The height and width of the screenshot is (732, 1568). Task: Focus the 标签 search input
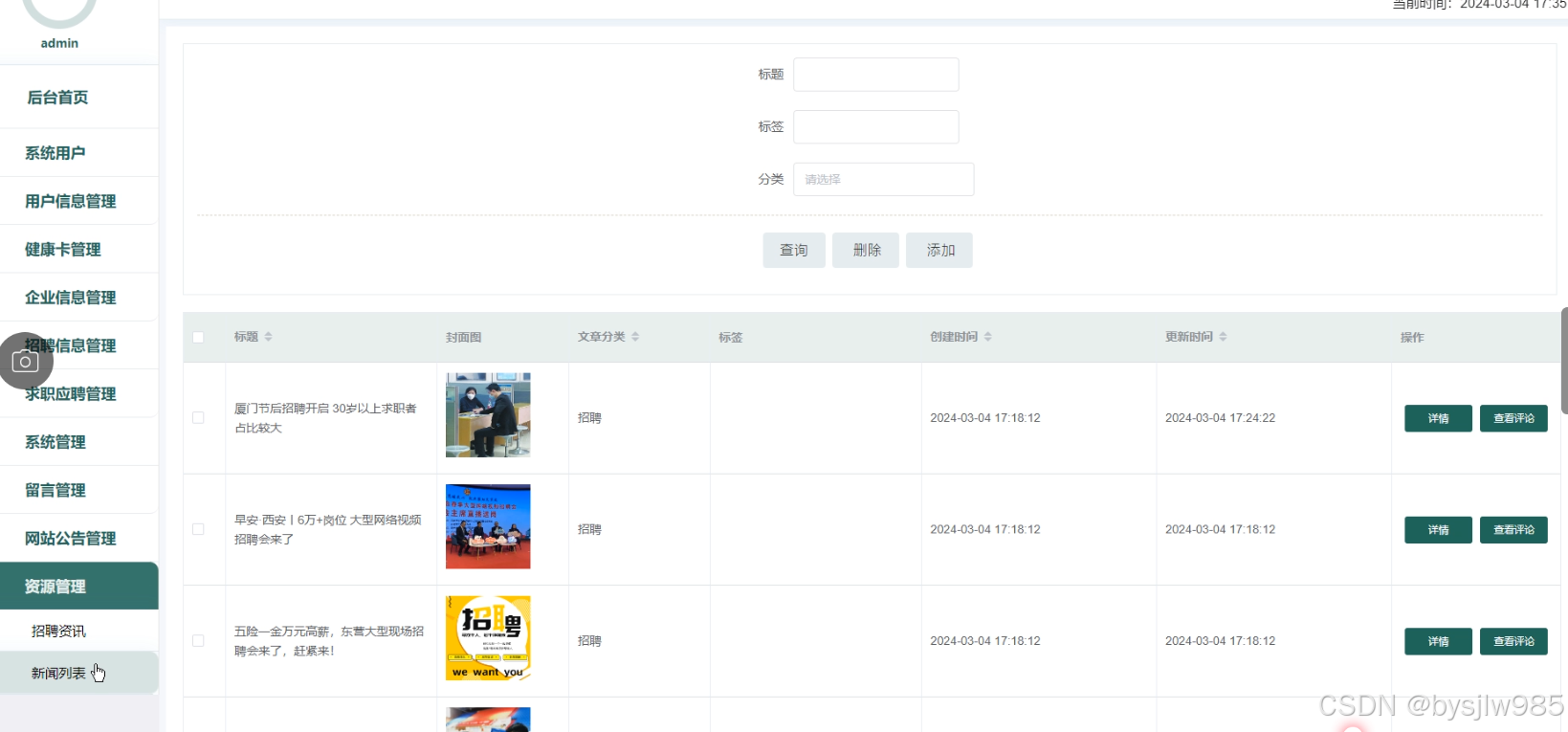coord(876,127)
